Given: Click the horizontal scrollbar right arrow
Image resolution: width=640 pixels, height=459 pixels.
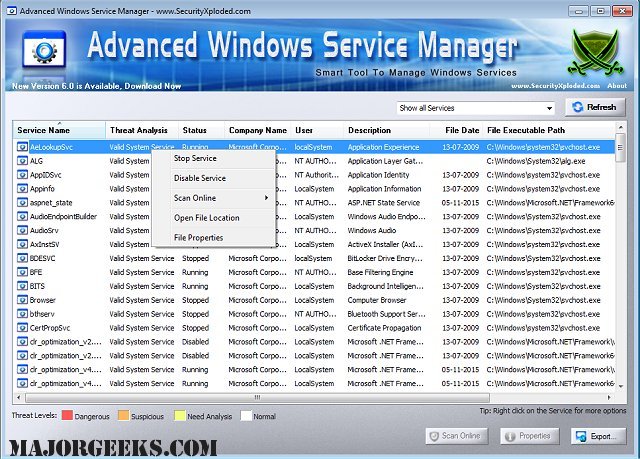Looking at the screenshot, I should click(609, 397).
